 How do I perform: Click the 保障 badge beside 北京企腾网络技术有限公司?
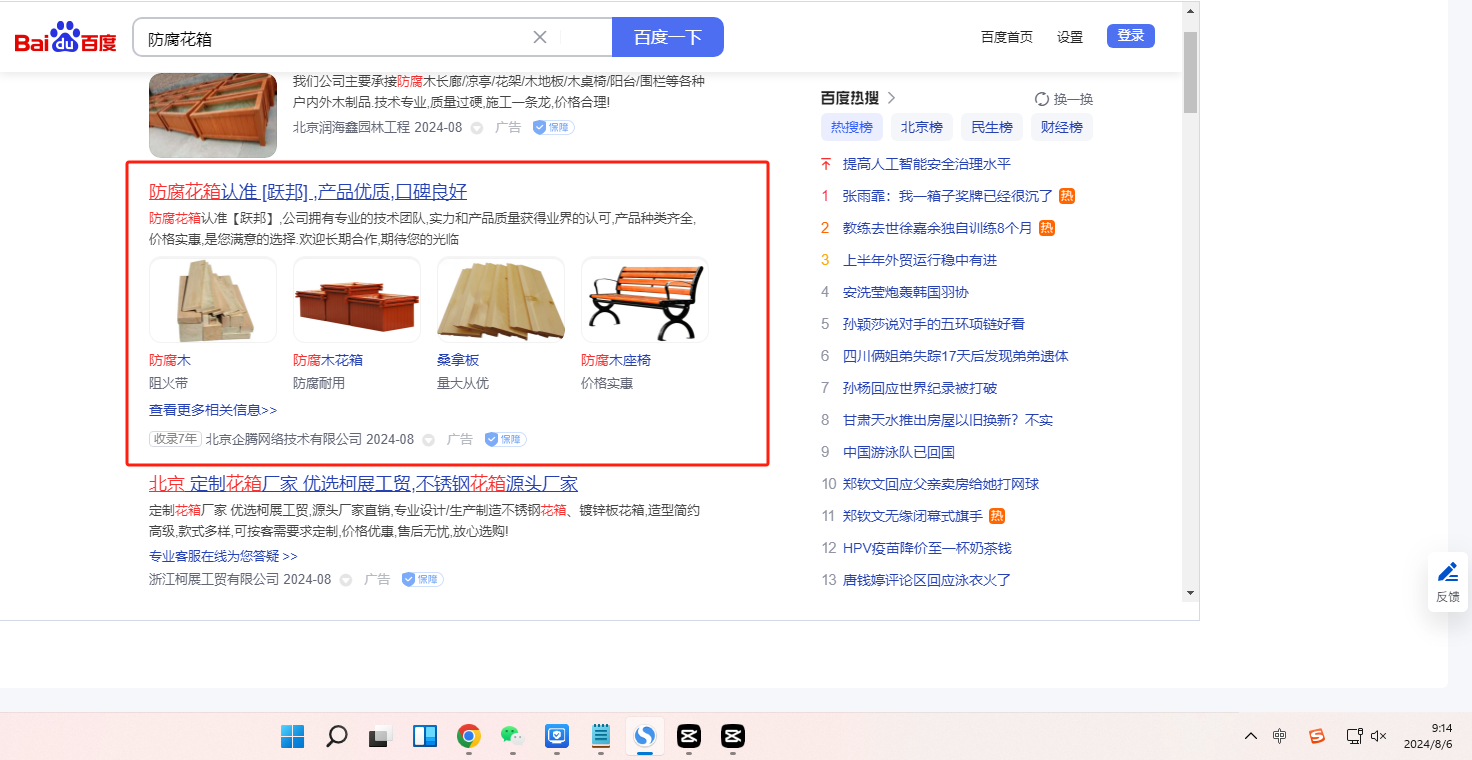tap(505, 439)
